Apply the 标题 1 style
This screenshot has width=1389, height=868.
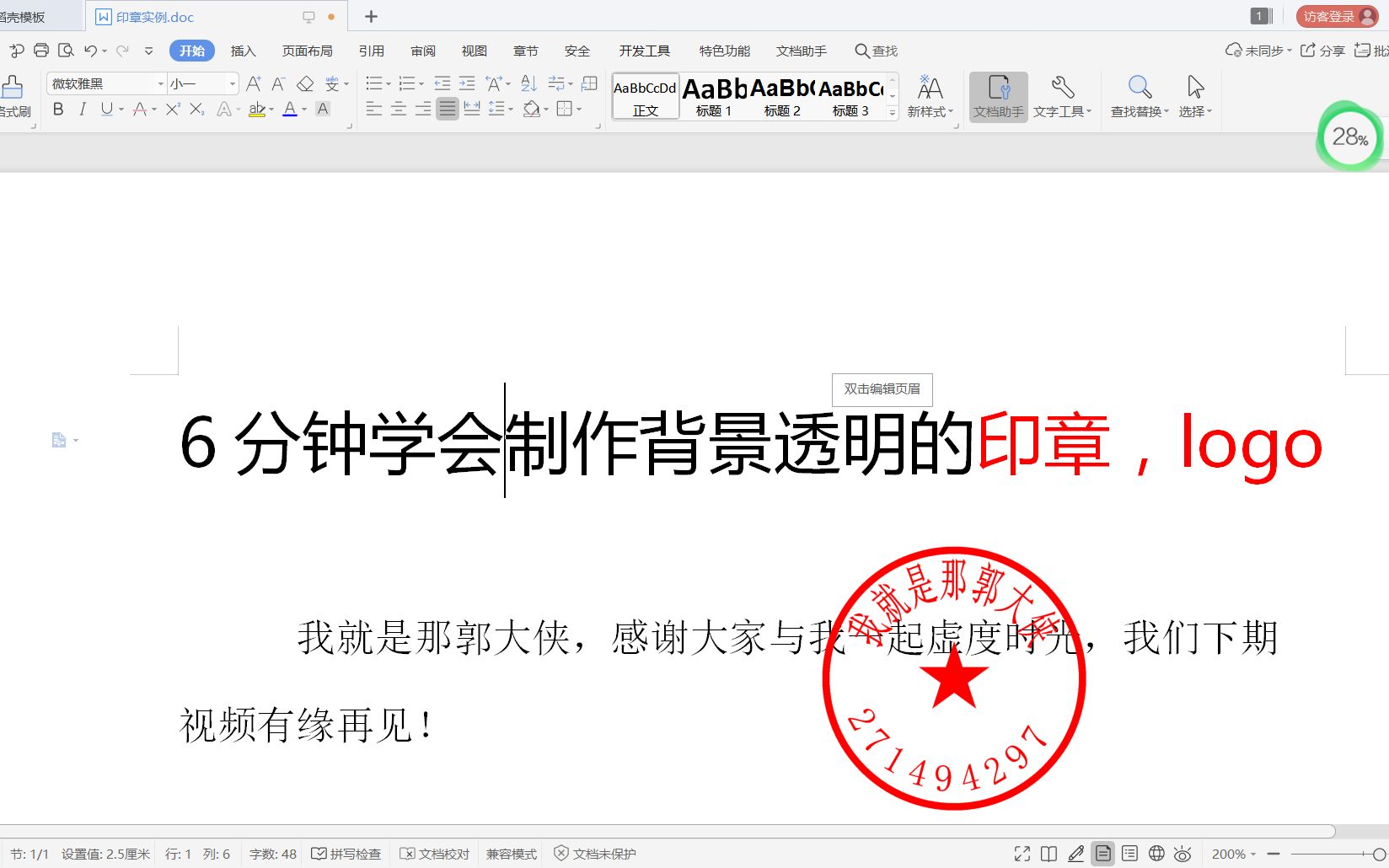tap(713, 95)
